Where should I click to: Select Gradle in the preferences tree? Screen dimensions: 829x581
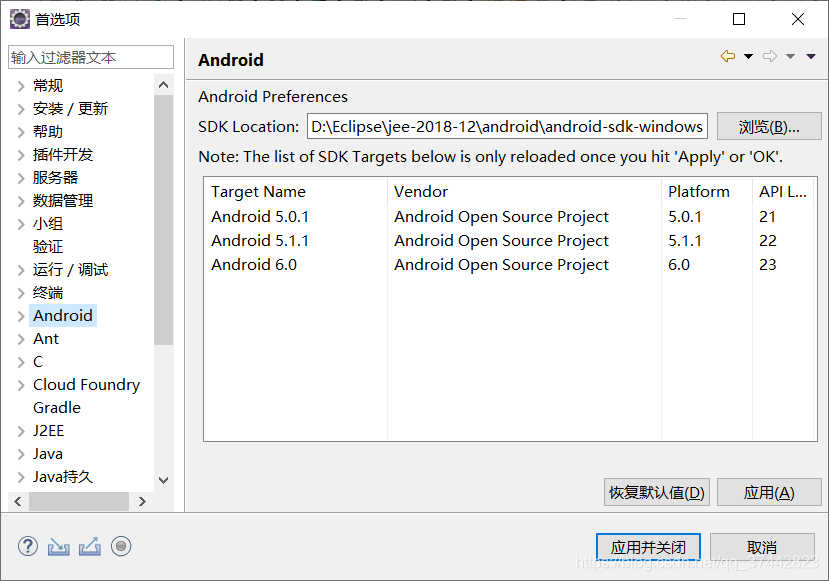tap(57, 408)
